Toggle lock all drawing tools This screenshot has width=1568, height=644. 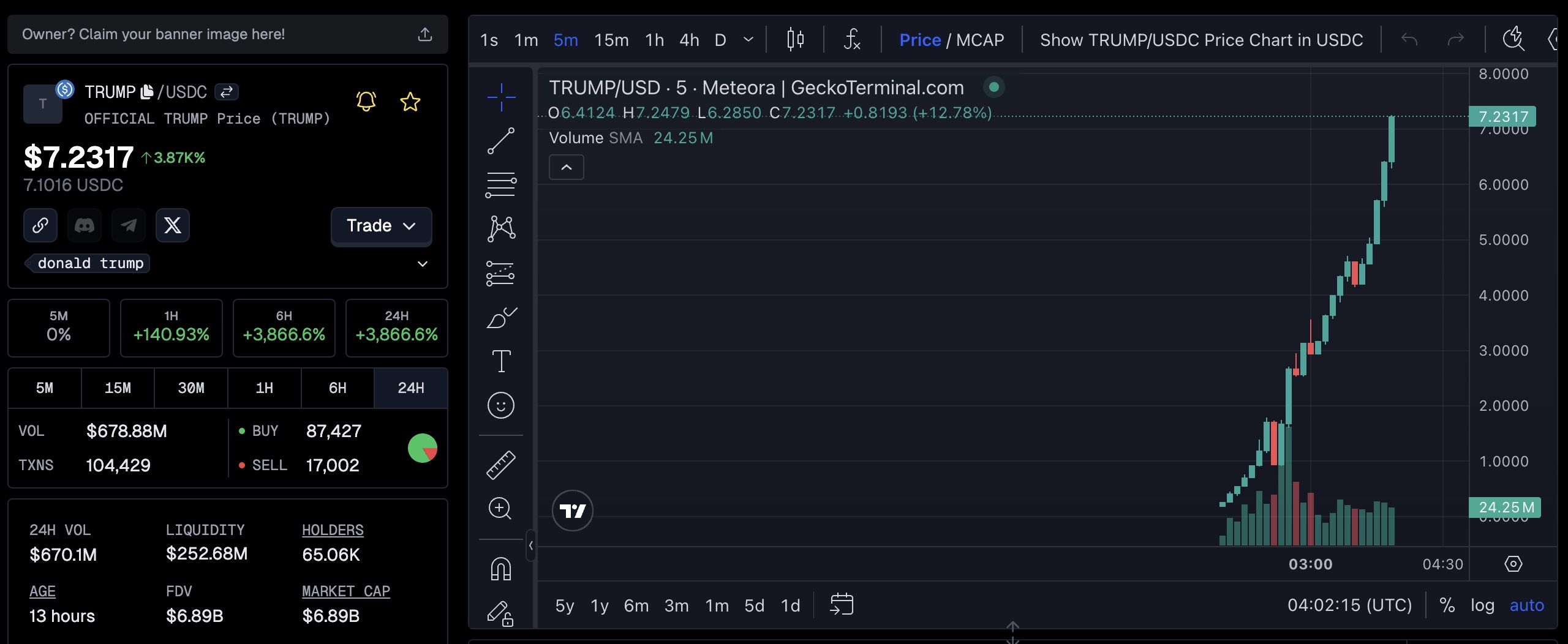501,613
